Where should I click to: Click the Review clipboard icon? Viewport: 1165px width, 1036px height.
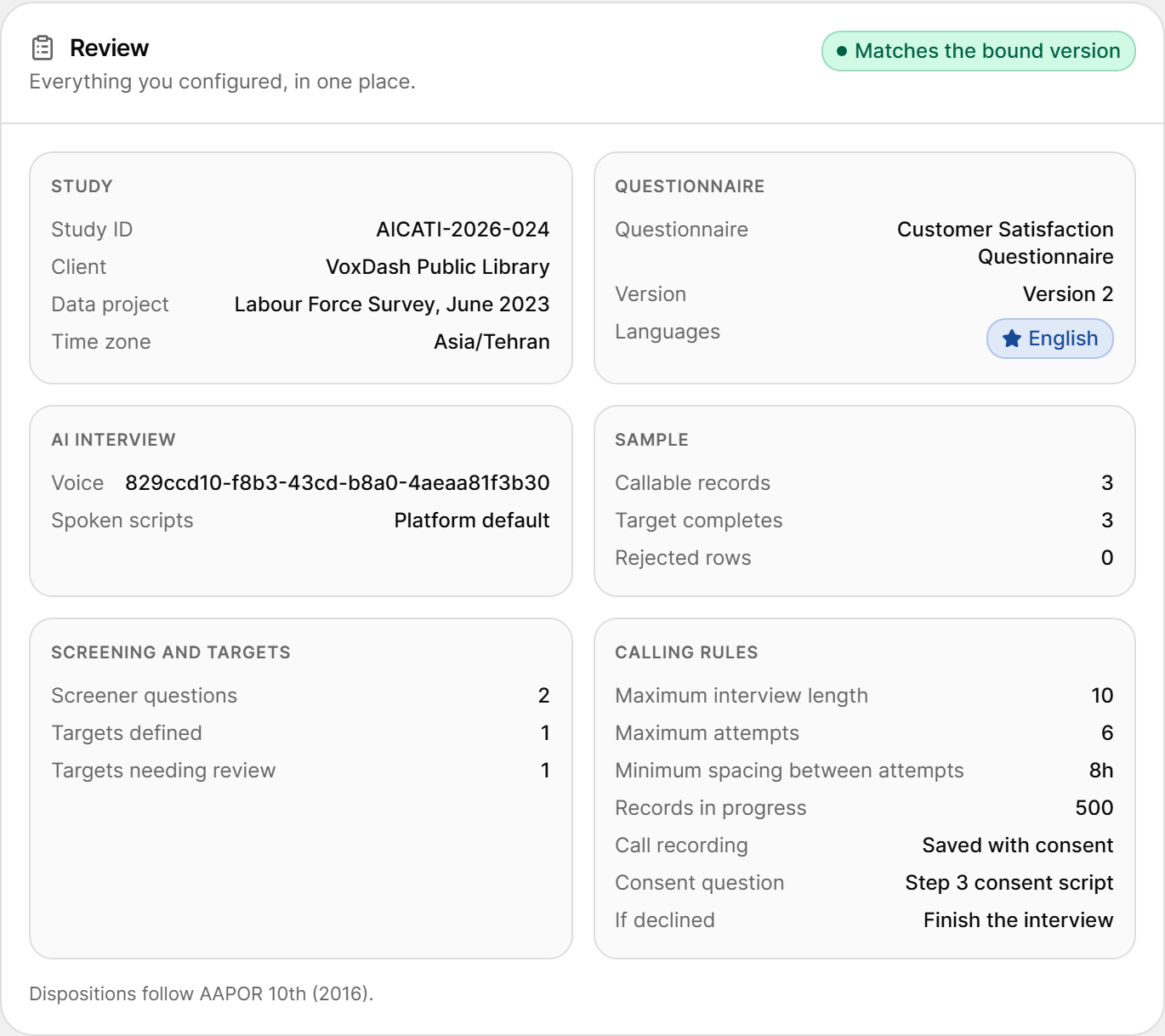pyautogui.click(x=43, y=48)
